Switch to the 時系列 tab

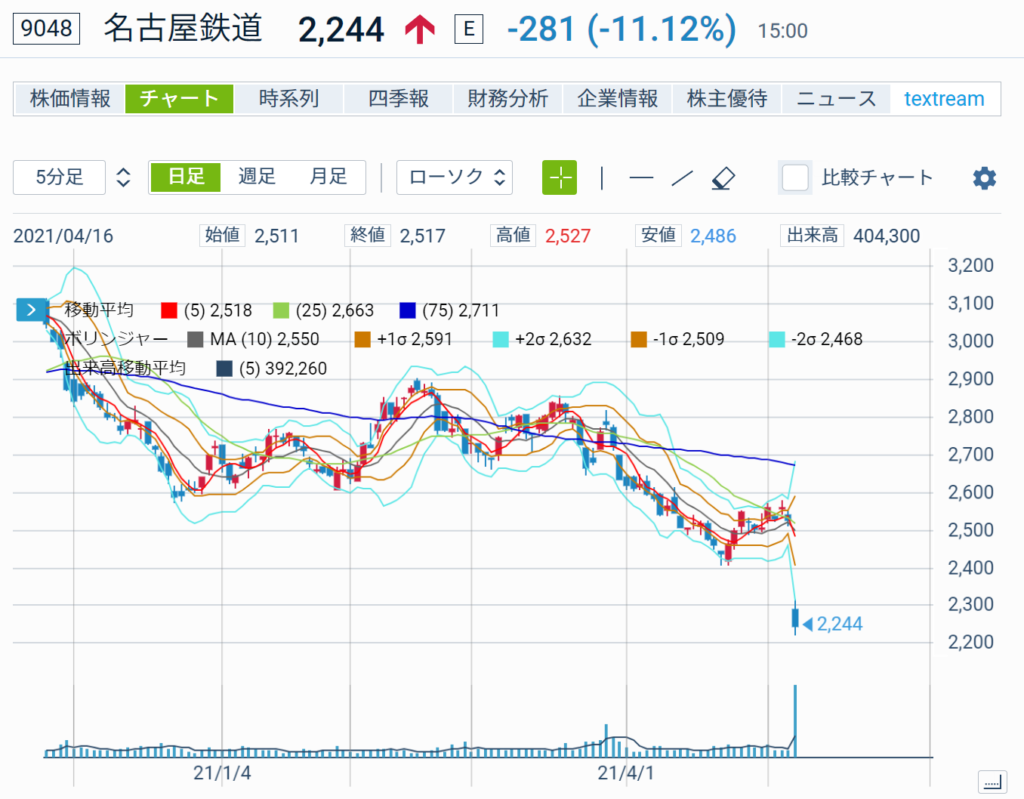pos(288,99)
